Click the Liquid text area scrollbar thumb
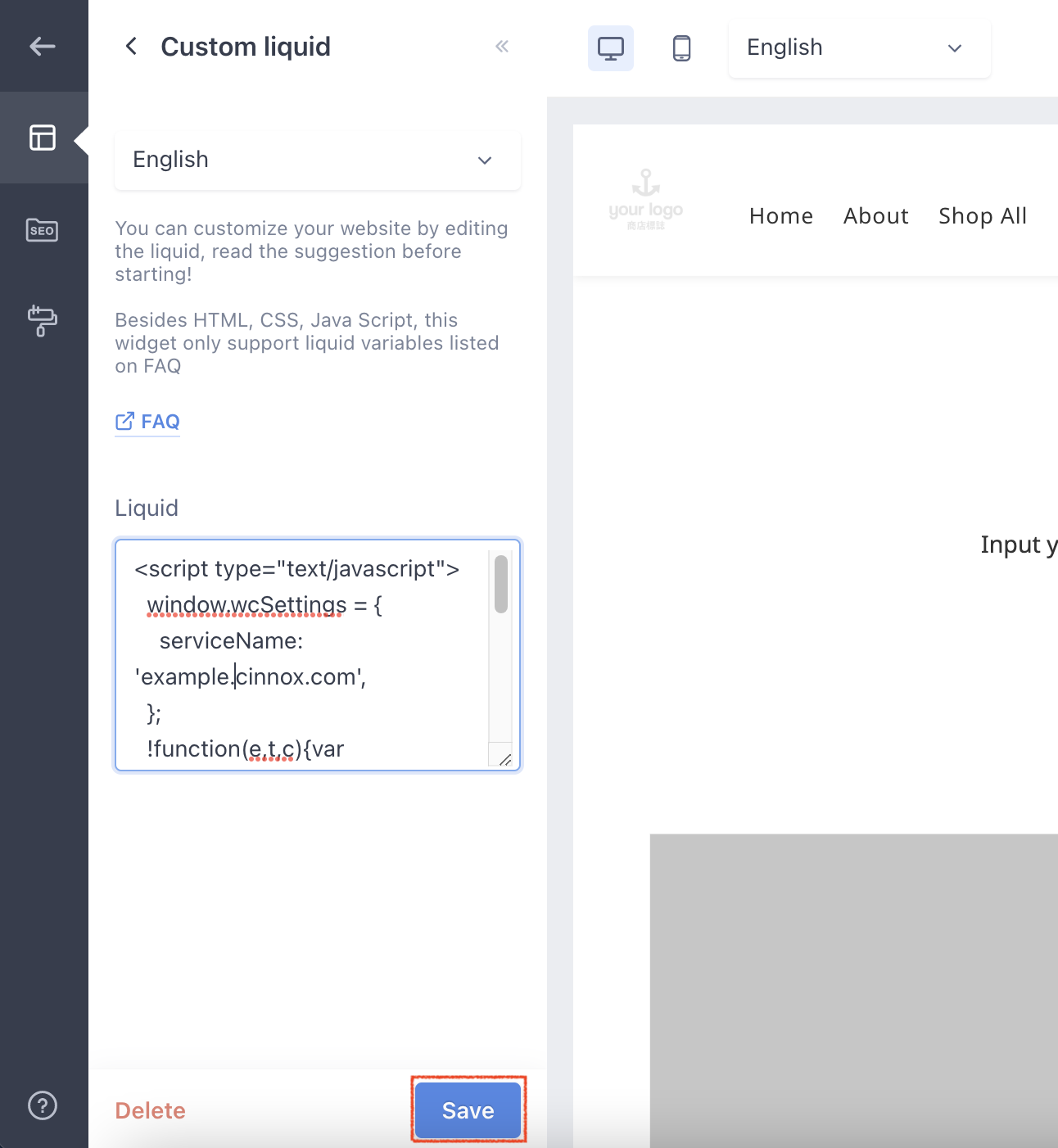Screen dimensions: 1058x1148 (501, 584)
